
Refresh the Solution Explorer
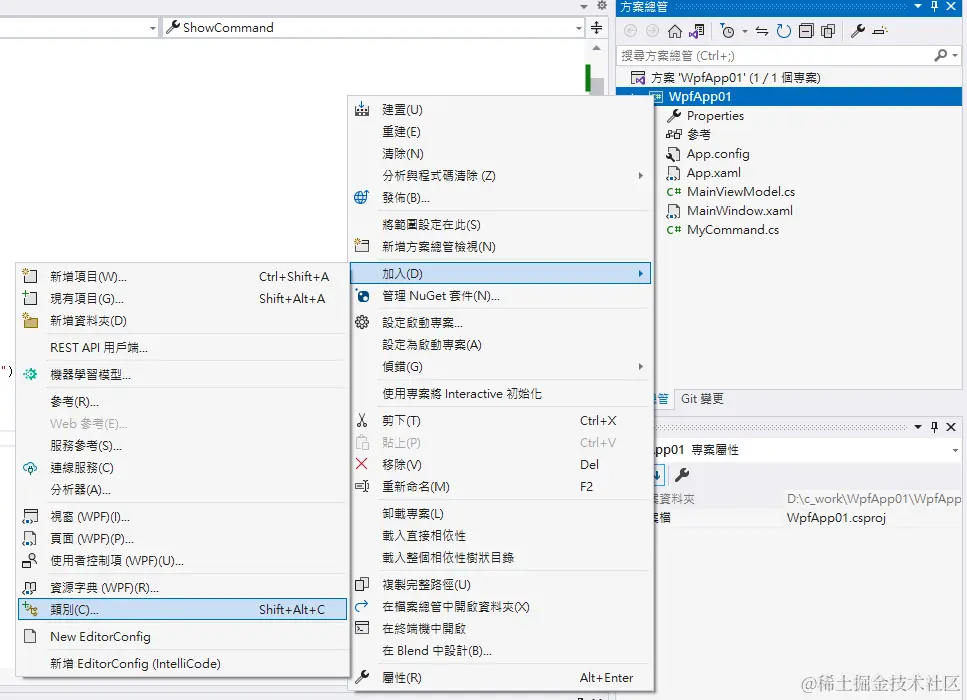click(x=783, y=31)
